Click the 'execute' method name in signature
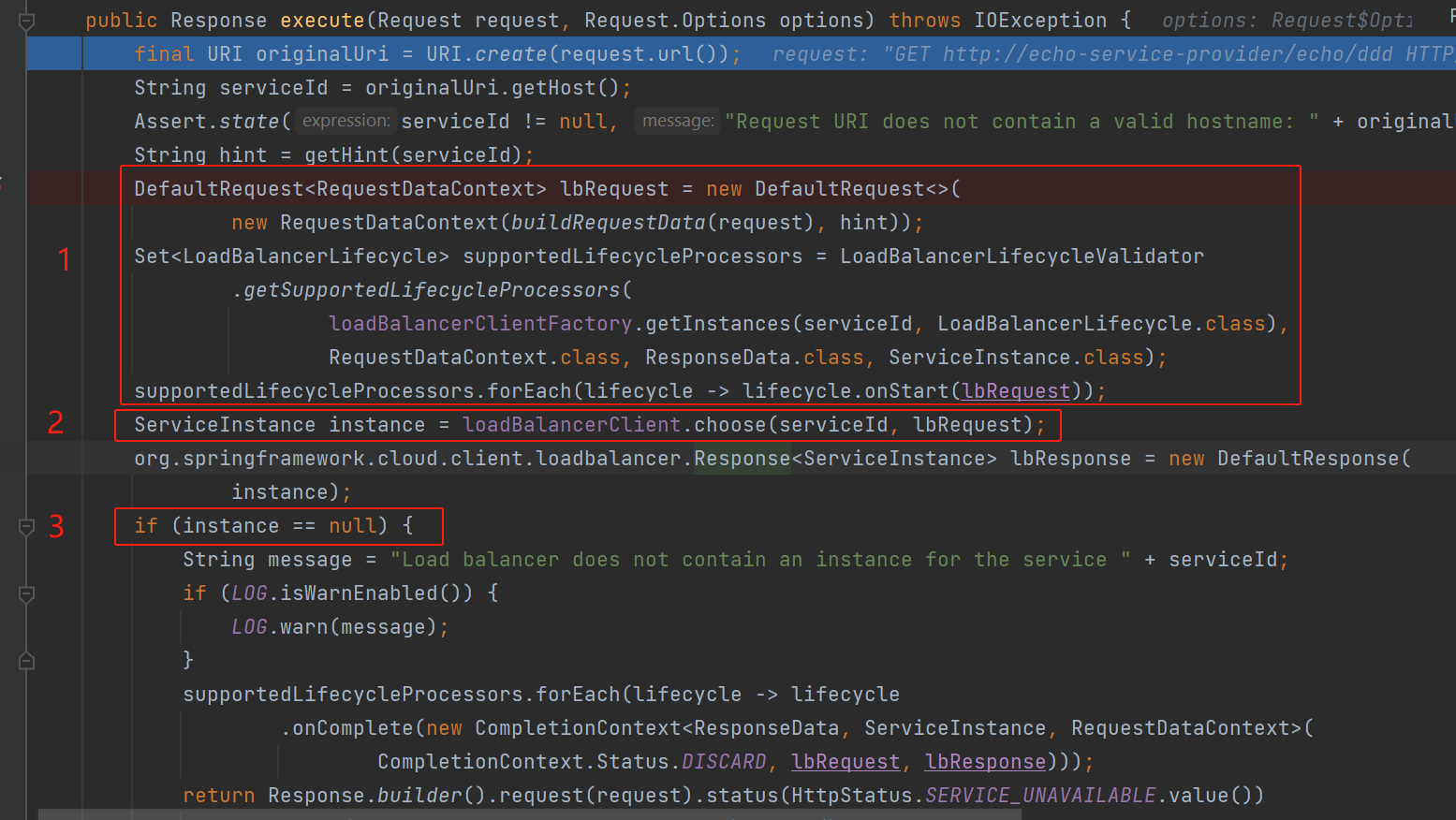 click(323, 21)
